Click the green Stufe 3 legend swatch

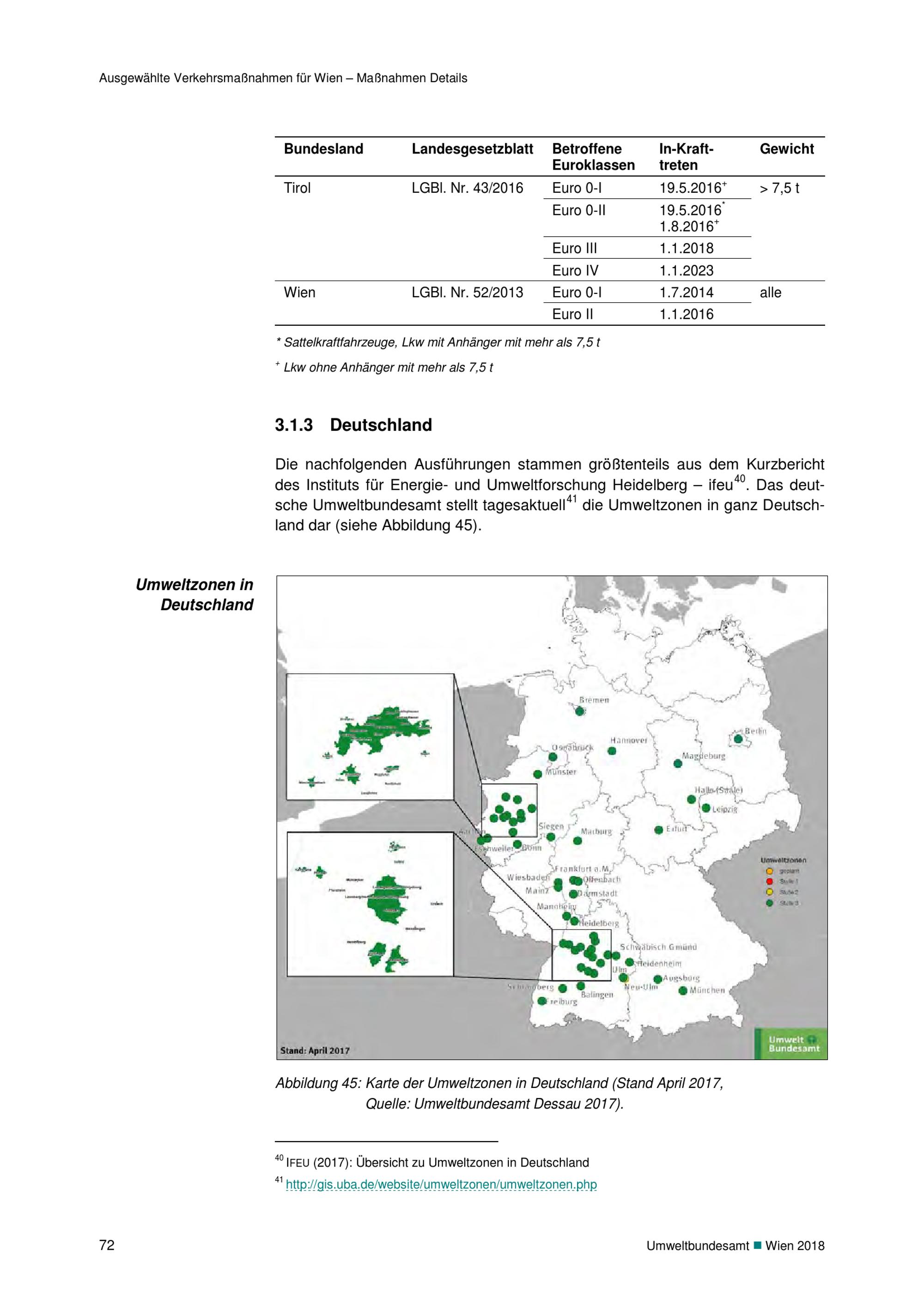pos(769,903)
